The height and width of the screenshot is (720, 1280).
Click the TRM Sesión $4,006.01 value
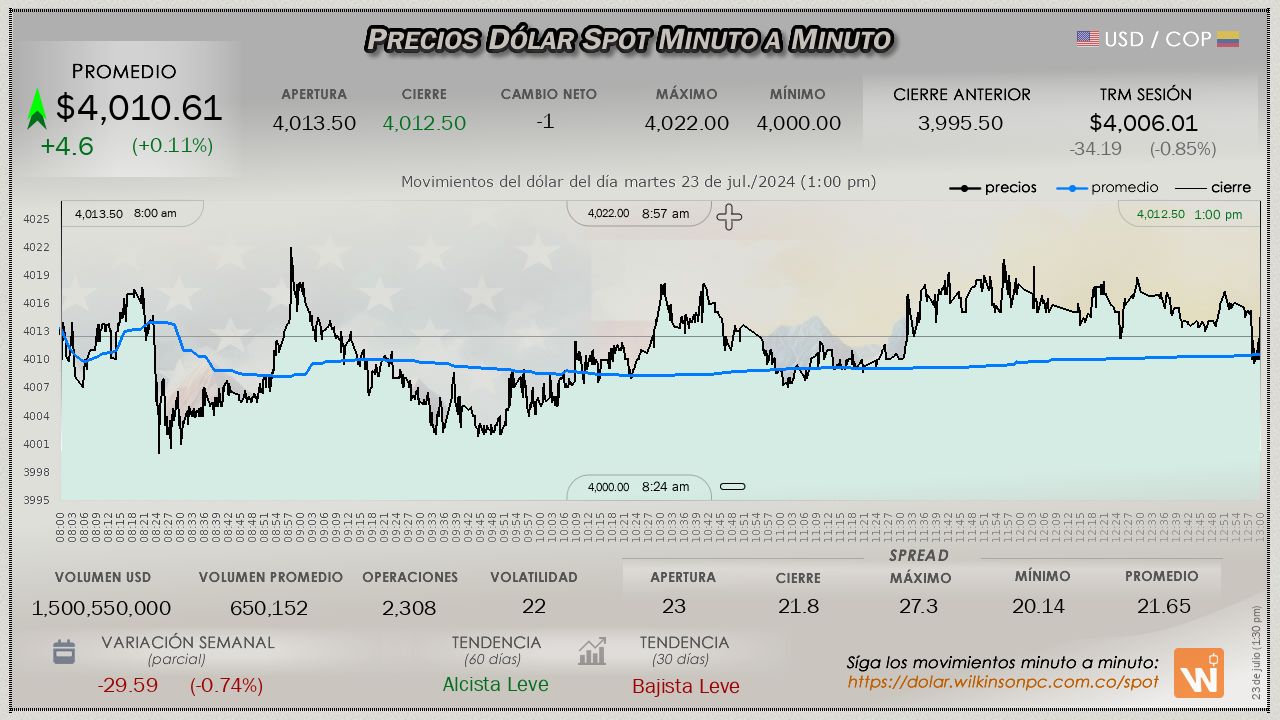[x=1143, y=123]
